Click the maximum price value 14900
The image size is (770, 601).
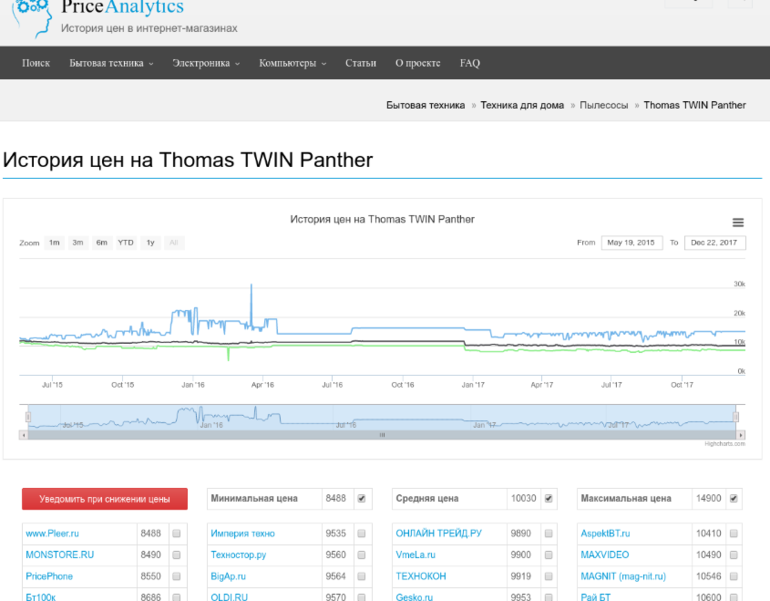pyautogui.click(x=709, y=498)
